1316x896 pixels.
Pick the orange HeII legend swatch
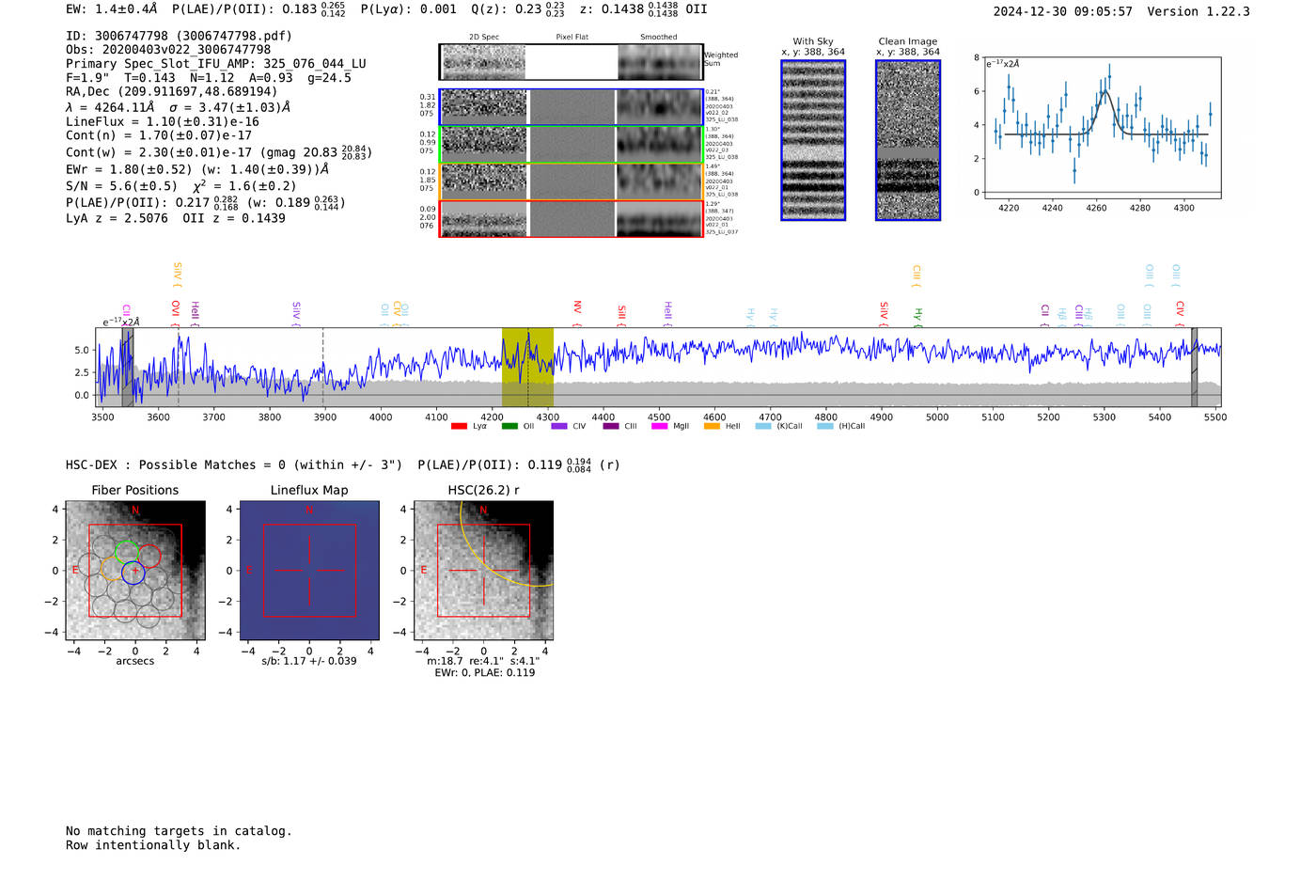click(x=712, y=426)
